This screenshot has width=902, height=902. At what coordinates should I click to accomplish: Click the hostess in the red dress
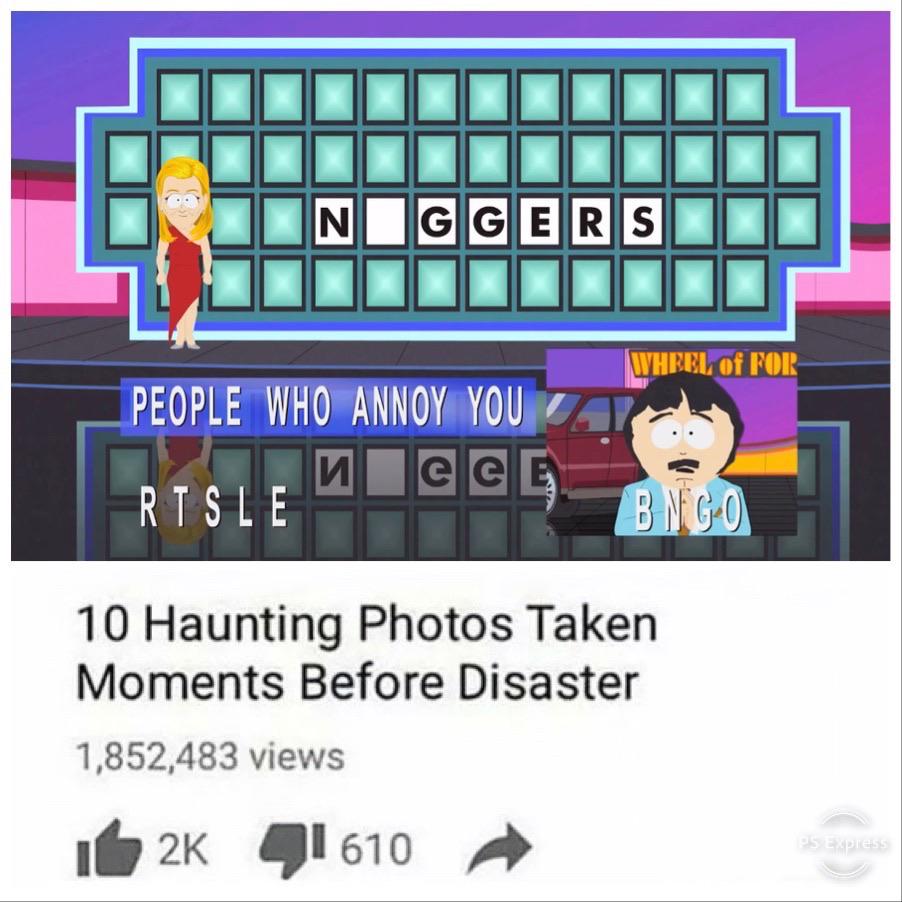[184, 253]
